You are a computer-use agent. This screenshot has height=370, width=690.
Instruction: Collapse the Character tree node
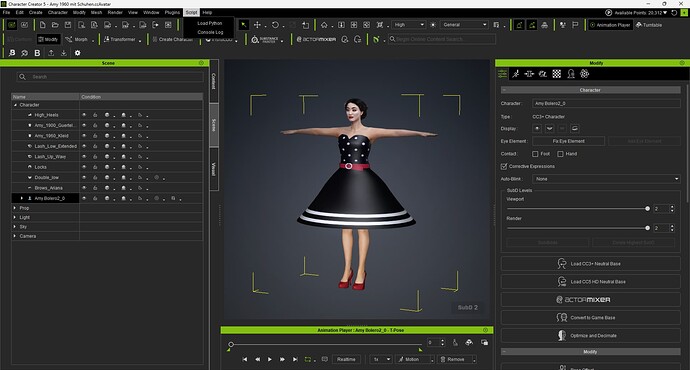[15, 105]
